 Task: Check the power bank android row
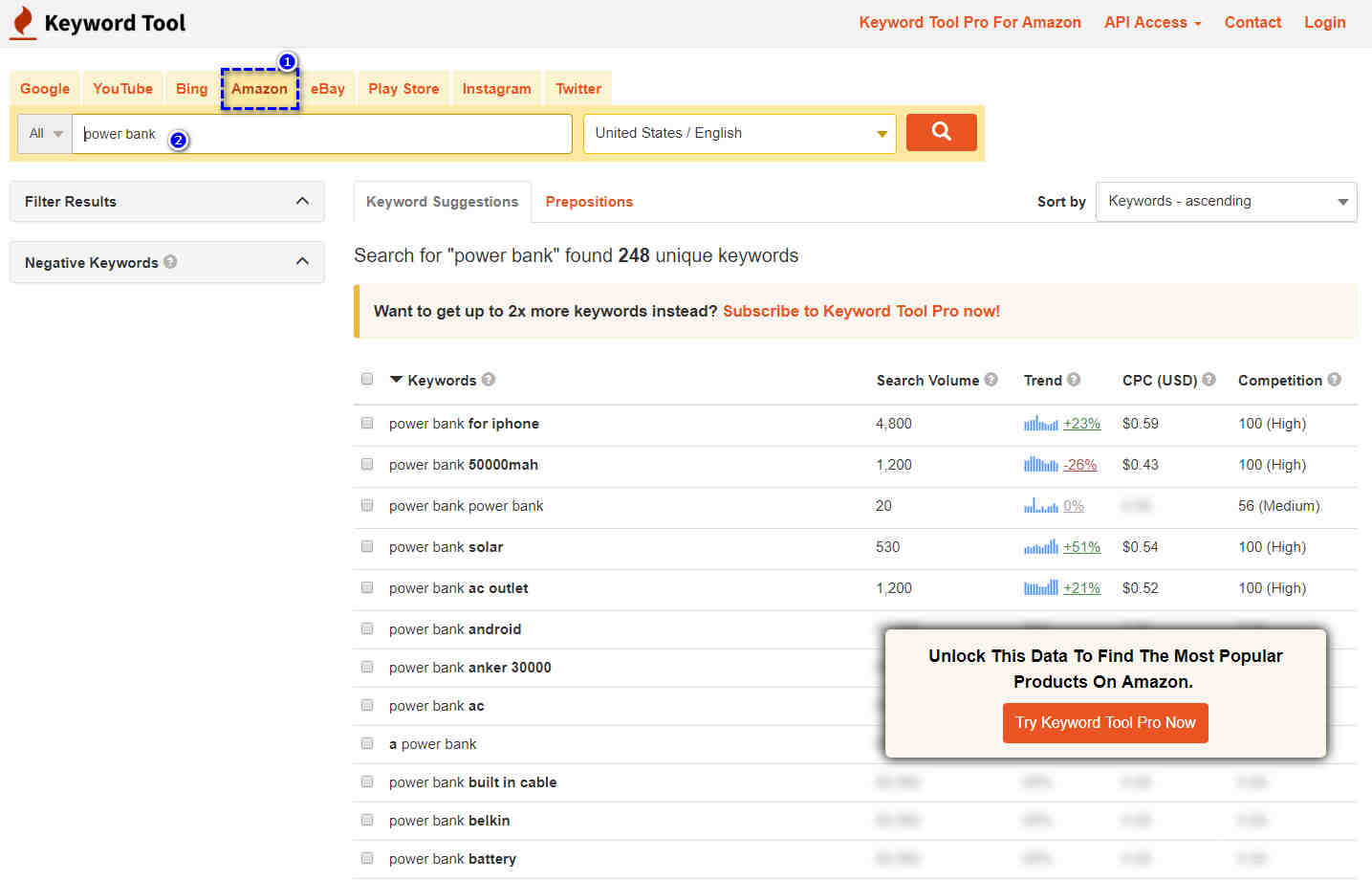(367, 628)
